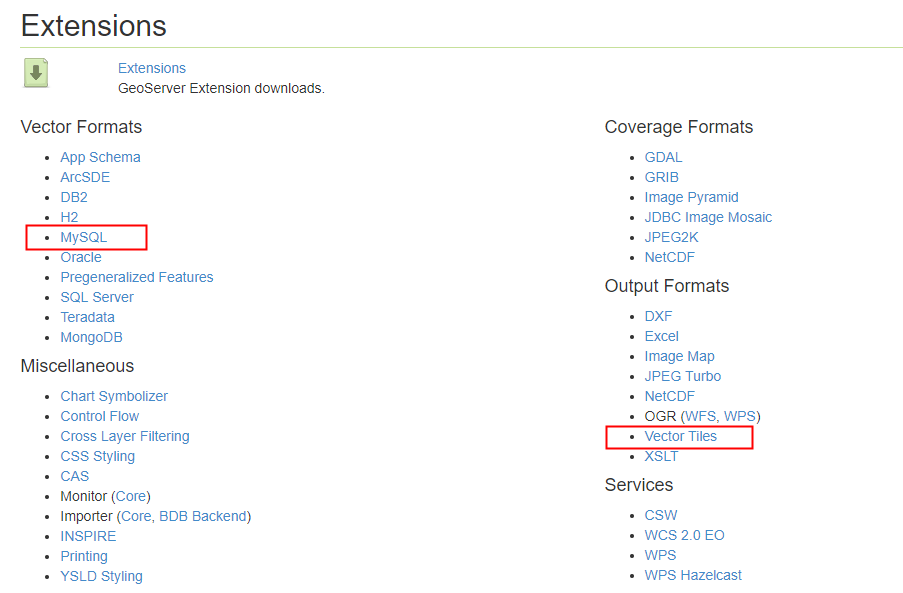Open the SQL Server extension
The height and width of the screenshot is (593, 903).
(96, 297)
